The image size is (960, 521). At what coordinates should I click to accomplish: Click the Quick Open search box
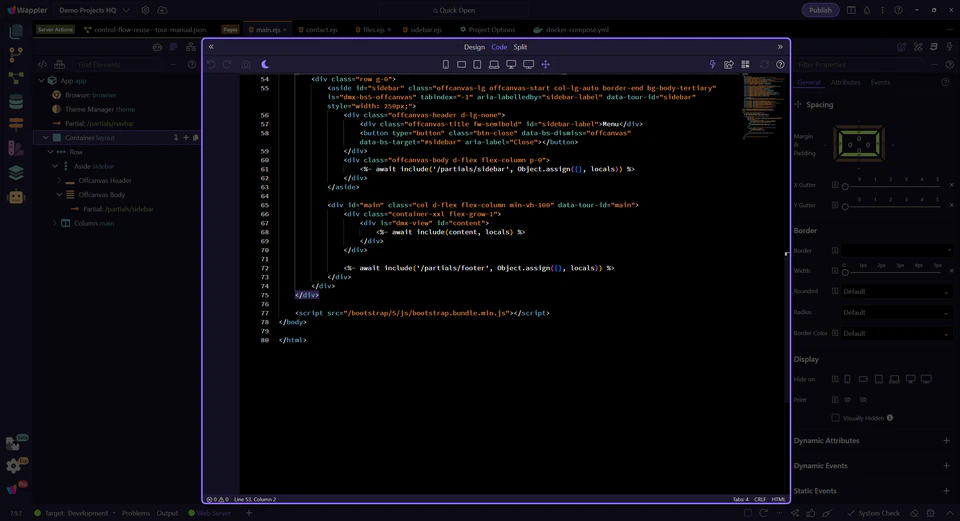point(454,10)
